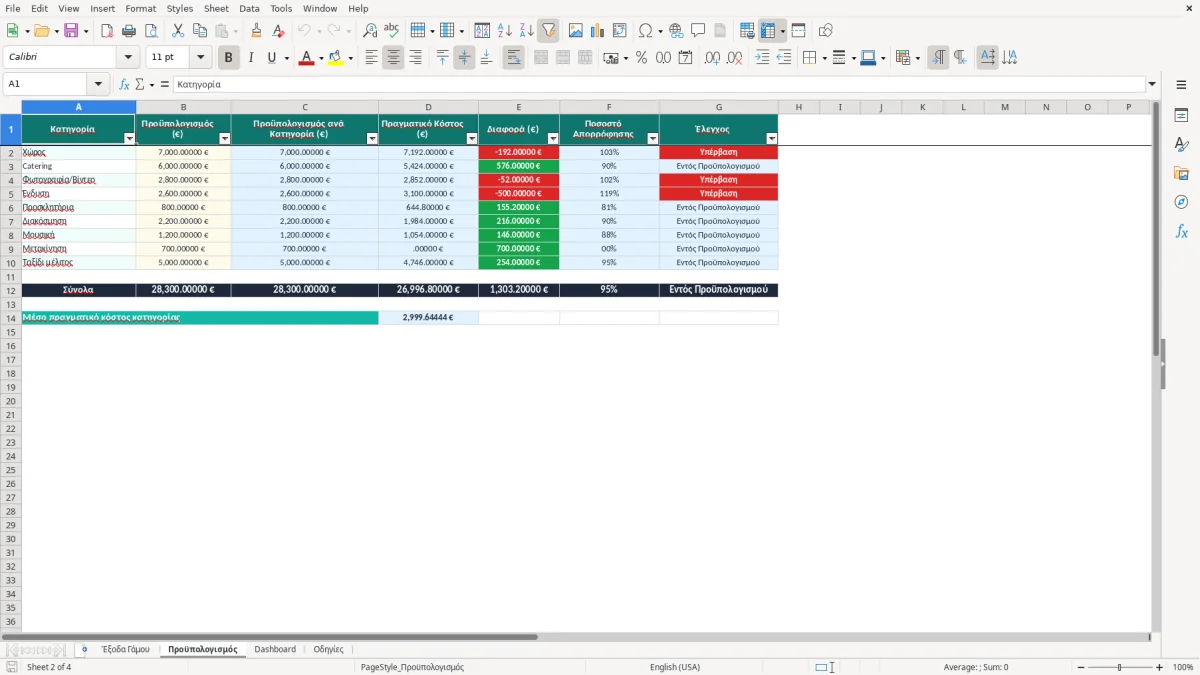Open Find & Replace from the toolbar
The image size is (1200, 675).
370,31
